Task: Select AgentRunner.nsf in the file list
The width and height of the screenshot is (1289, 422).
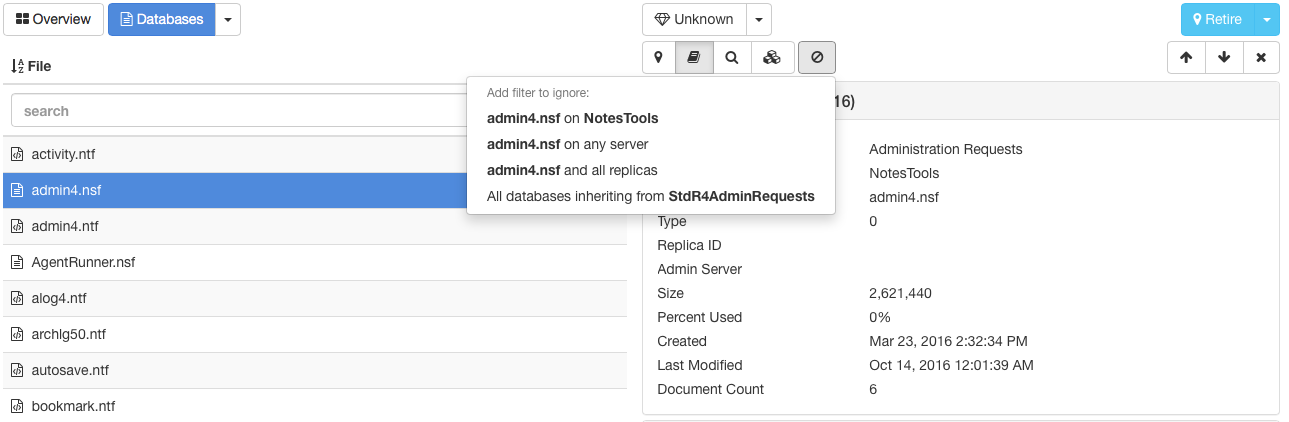Action: [x=315, y=262]
